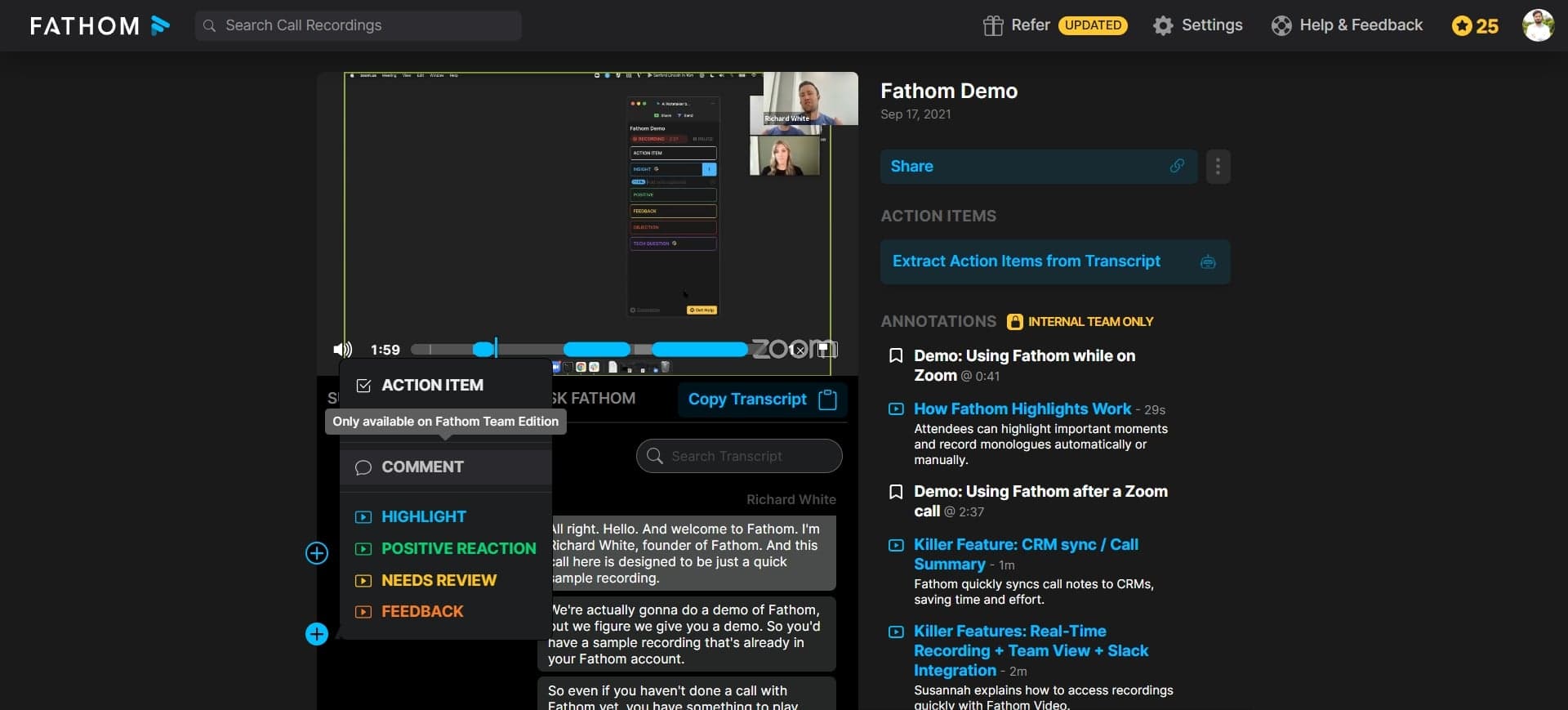Click the clipboard icon on Copy Transcript
This screenshot has width=1568, height=710.
[x=827, y=400]
